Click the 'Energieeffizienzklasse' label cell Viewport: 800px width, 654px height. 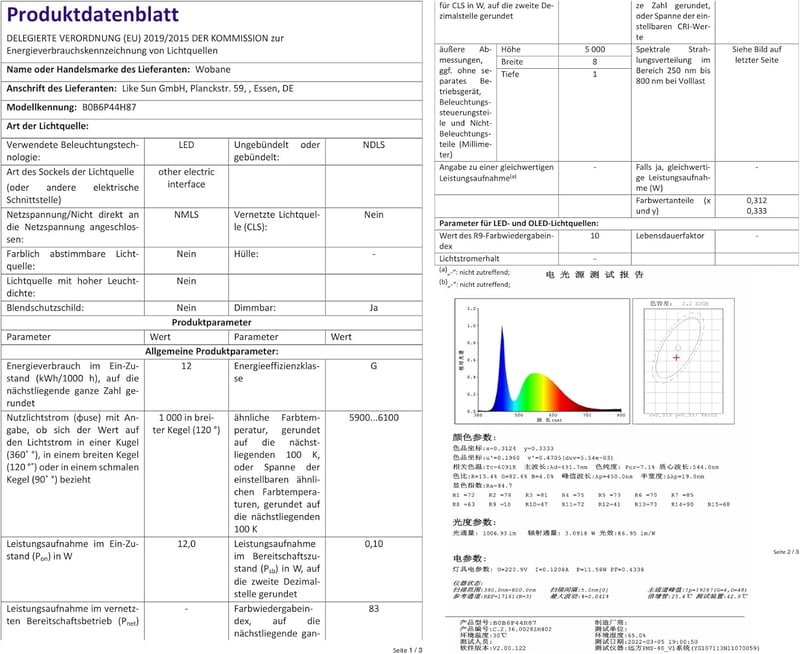coord(277,372)
